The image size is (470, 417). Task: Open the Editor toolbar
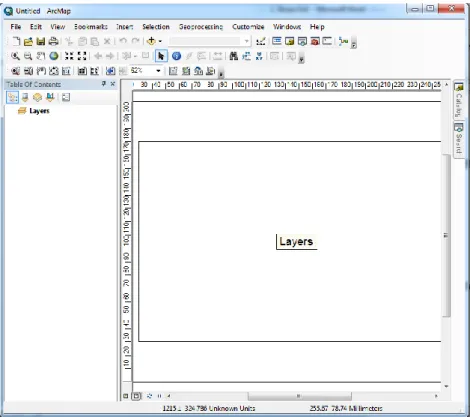coord(261,41)
